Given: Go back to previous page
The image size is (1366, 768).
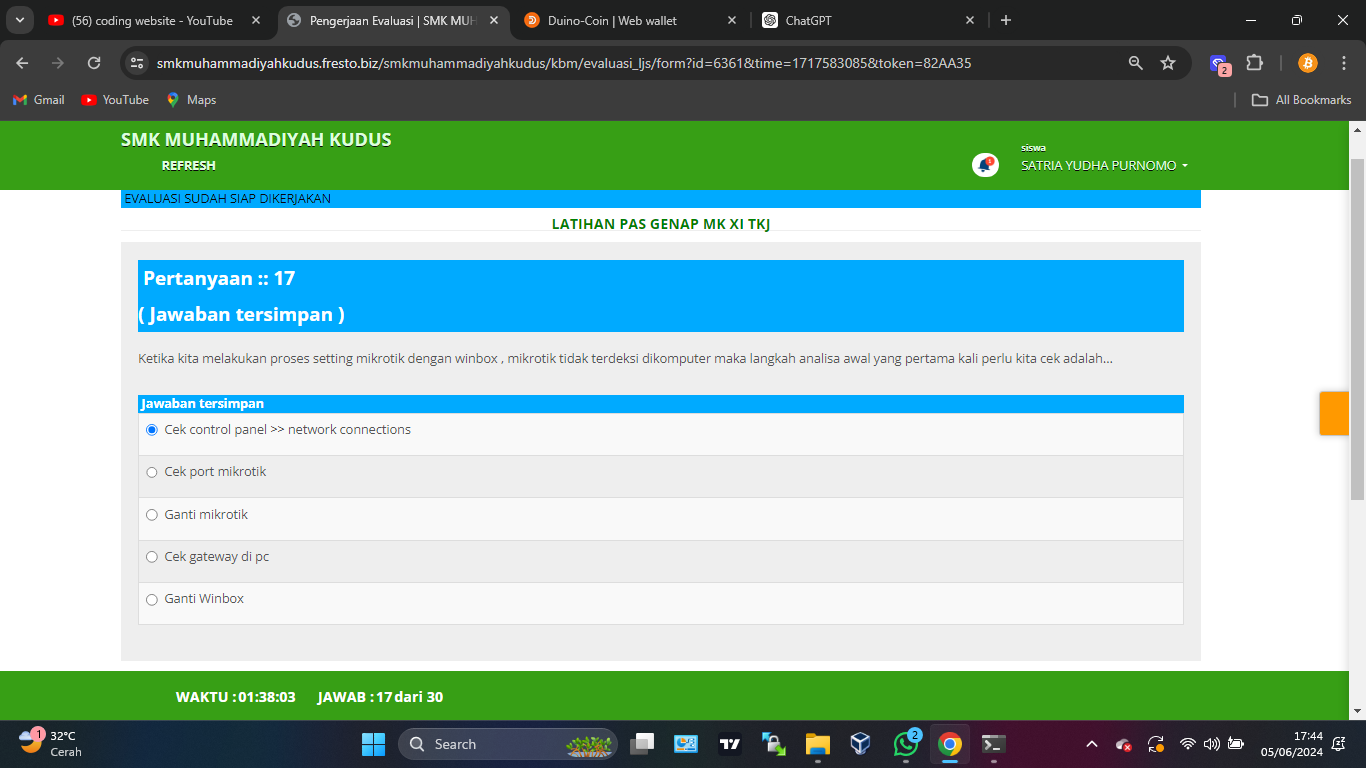Looking at the screenshot, I should tap(23, 63).
